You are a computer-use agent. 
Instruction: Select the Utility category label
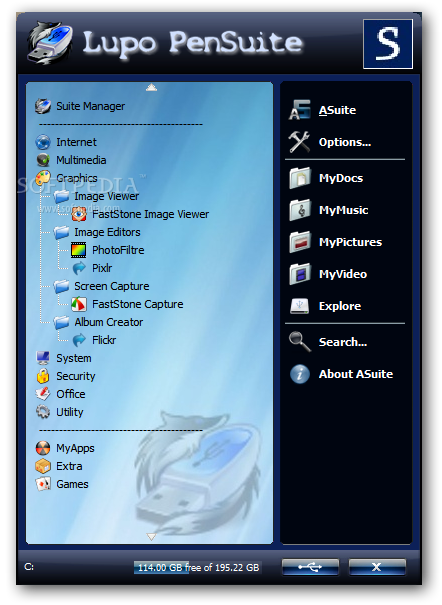pos(69,412)
